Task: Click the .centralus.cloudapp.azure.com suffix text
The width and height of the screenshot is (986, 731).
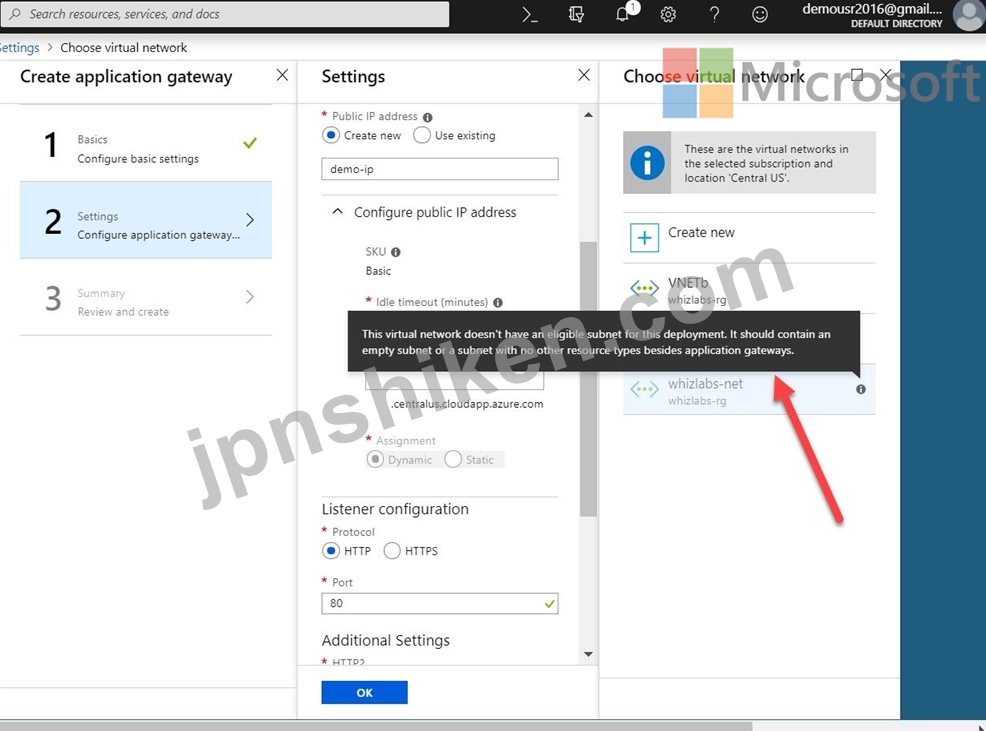Action: [x=467, y=404]
